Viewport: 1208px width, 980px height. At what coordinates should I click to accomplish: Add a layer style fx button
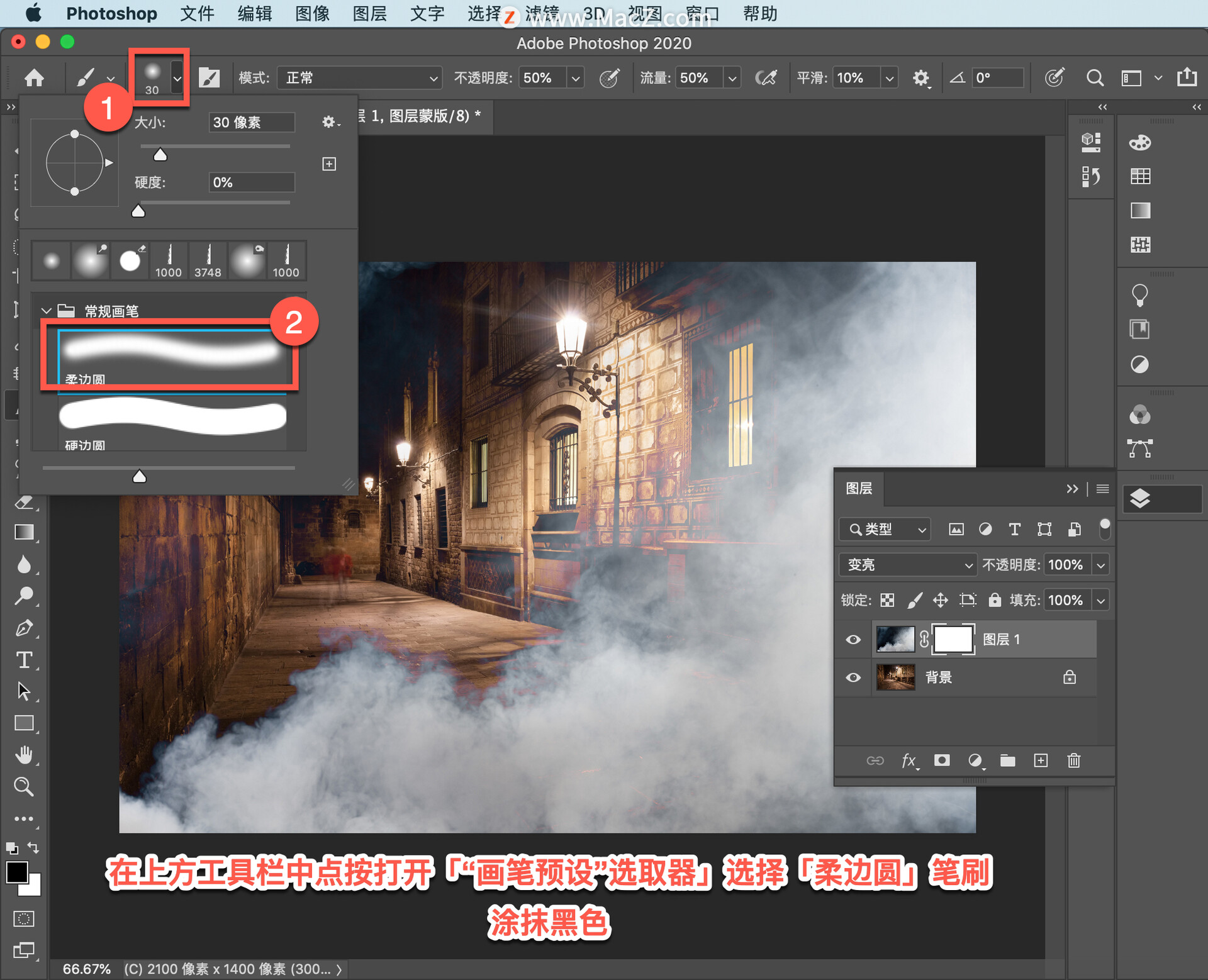909,761
